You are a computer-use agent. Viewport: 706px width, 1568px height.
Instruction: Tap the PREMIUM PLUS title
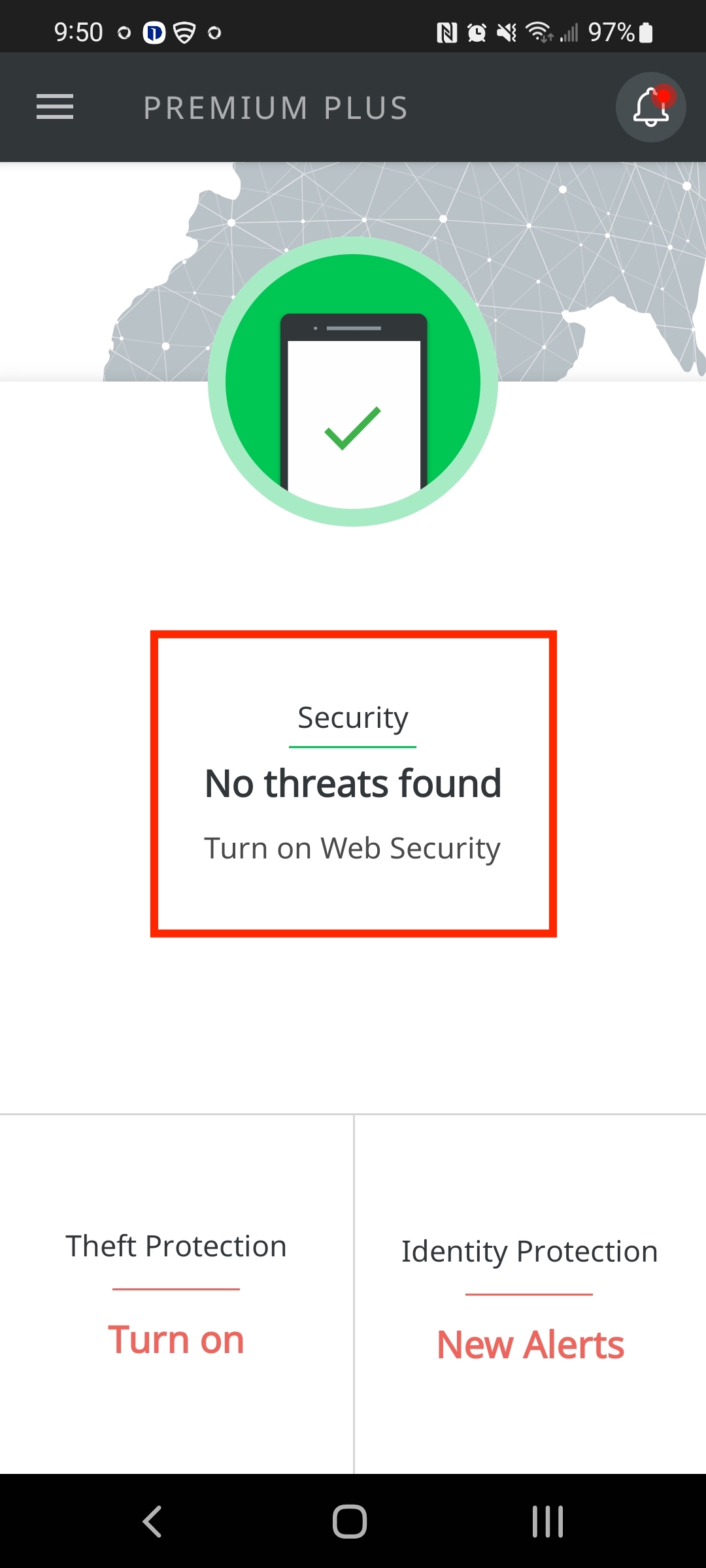tap(276, 108)
